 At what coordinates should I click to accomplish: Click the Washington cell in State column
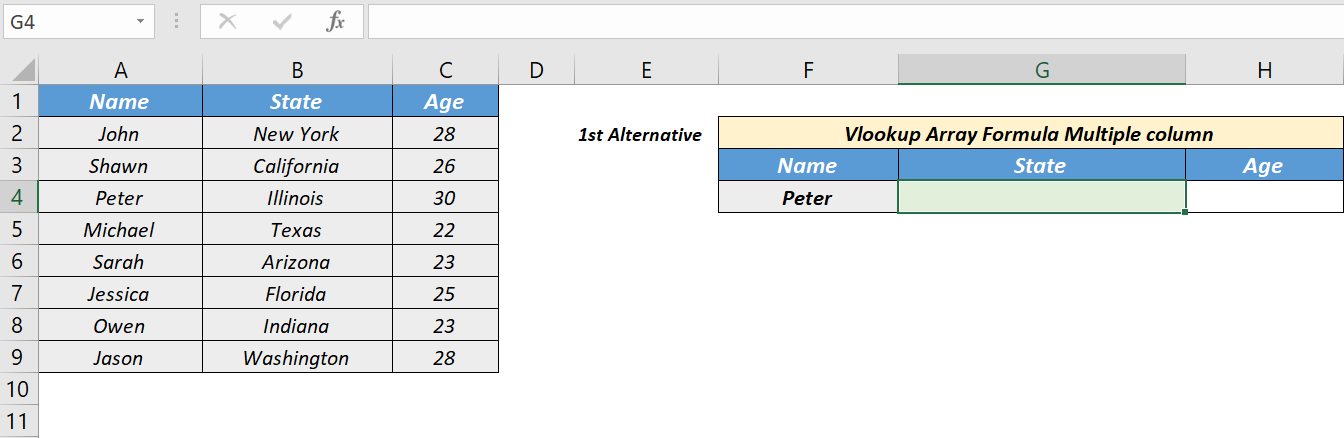(x=297, y=357)
